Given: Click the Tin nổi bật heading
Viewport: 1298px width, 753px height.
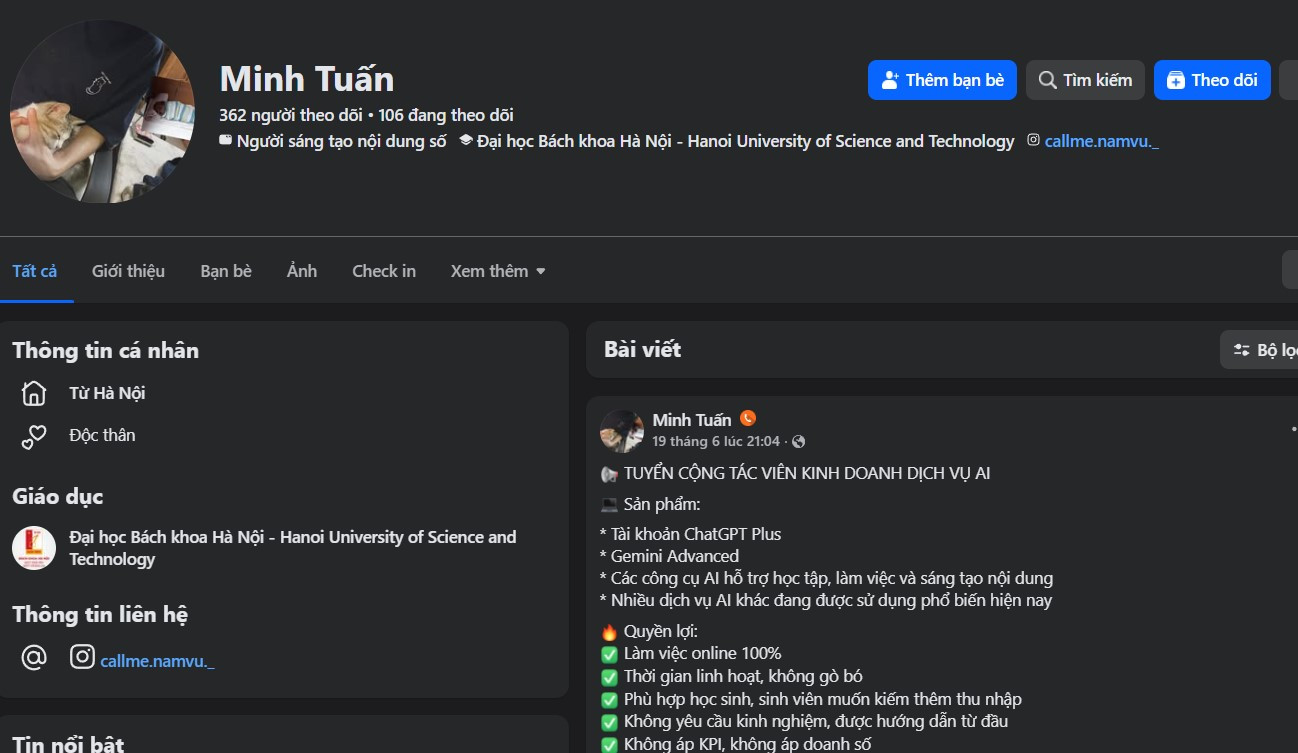Looking at the screenshot, I should pyautogui.click(x=68, y=744).
